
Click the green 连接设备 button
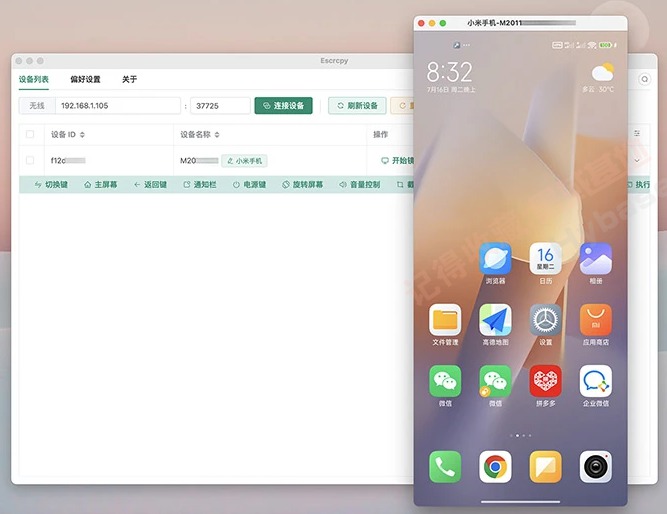pyautogui.click(x=283, y=106)
